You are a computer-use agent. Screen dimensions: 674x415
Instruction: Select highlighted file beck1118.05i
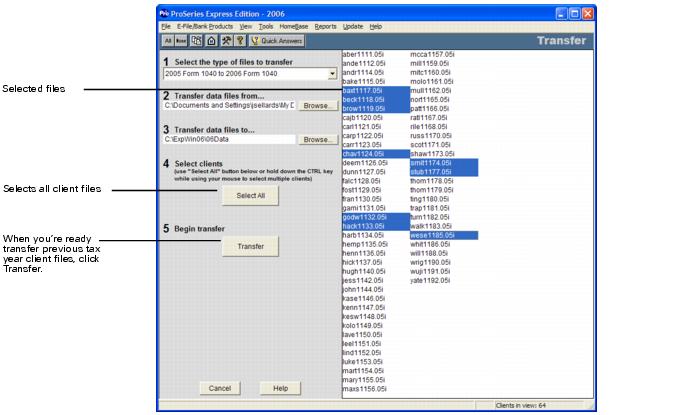[376, 100]
